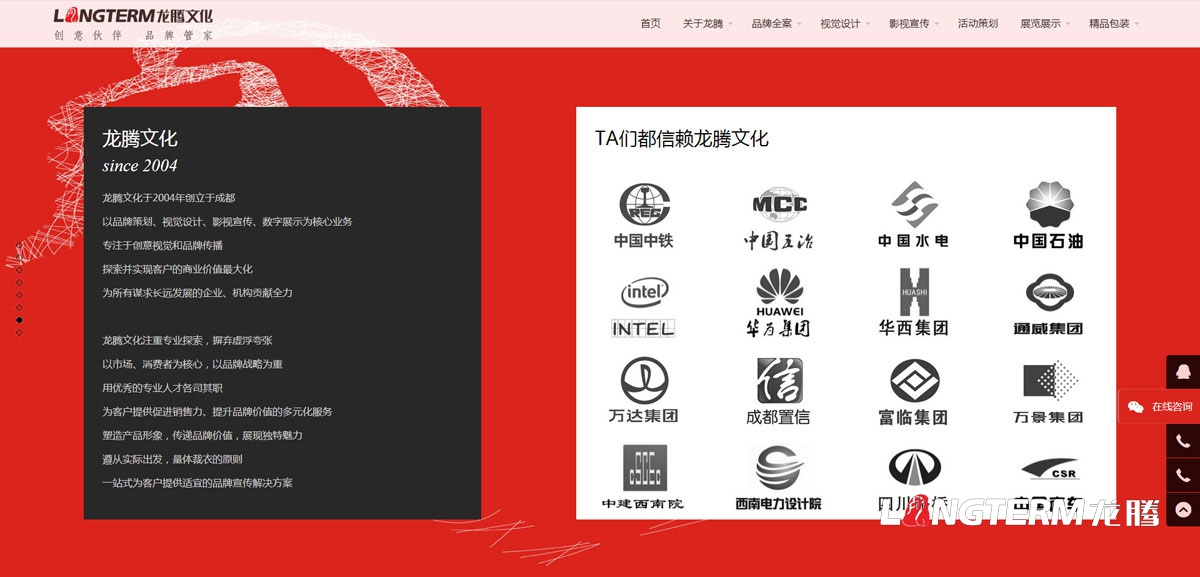Click the line 龙腾文化于2004年创立于成都
This screenshot has width=1200, height=577.
coord(169,198)
